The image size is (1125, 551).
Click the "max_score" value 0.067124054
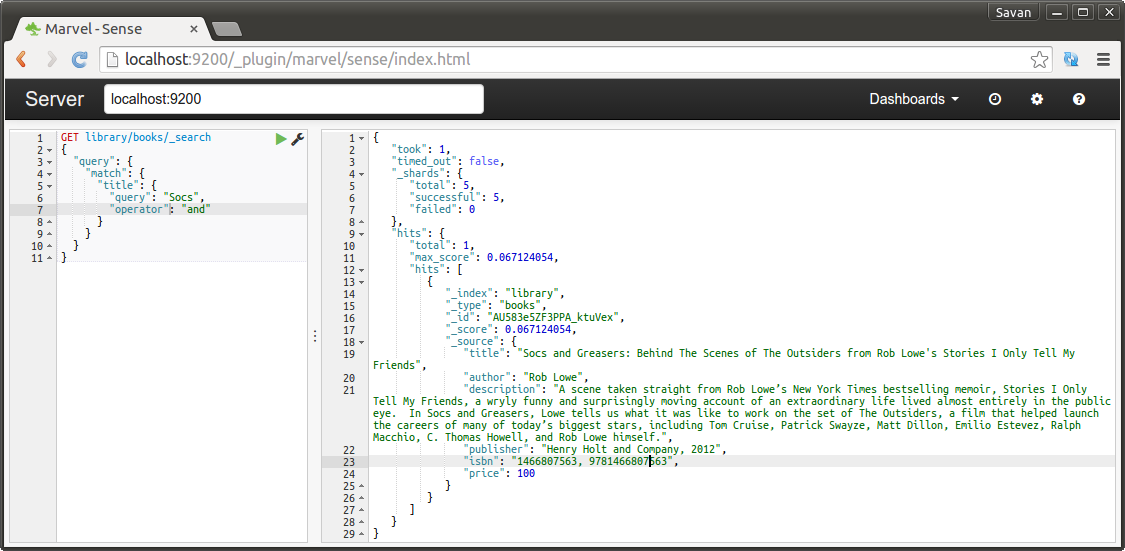coord(521,258)
